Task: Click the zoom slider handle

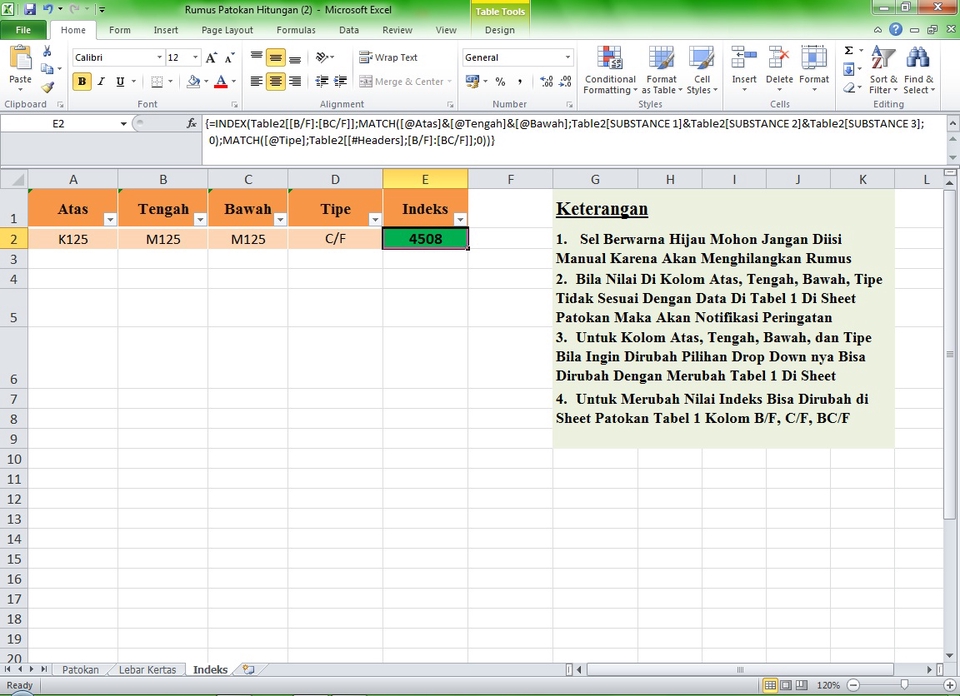Action: [904, 685]
